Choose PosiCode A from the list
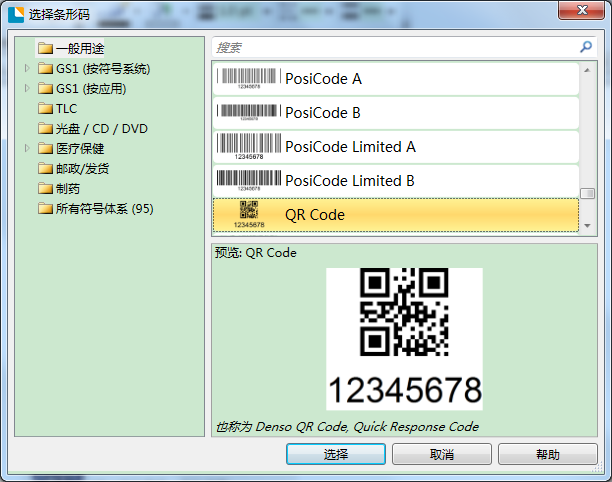 pos(396,78)
